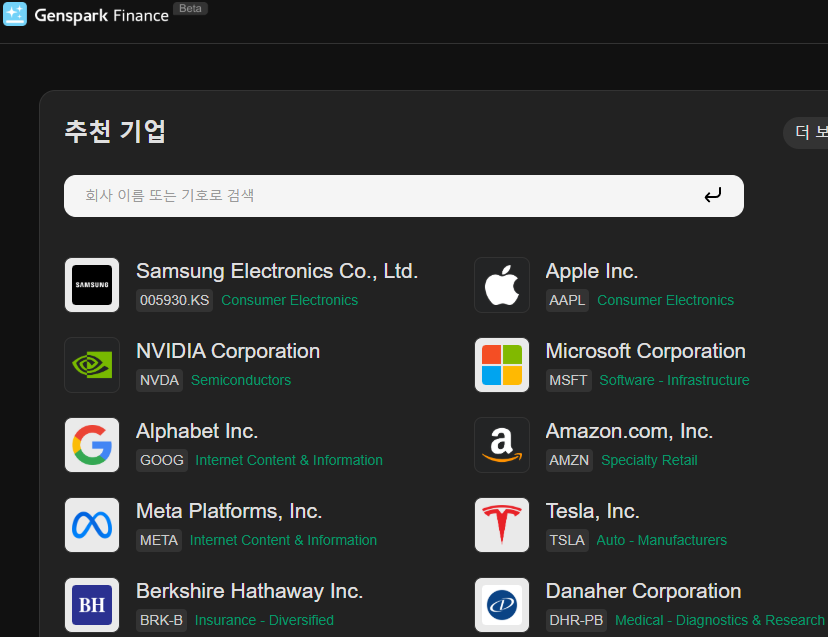The height and width of the screenshot is (637, 828).
Task: Open Microsoft Corporation company name
Action: 645,351
